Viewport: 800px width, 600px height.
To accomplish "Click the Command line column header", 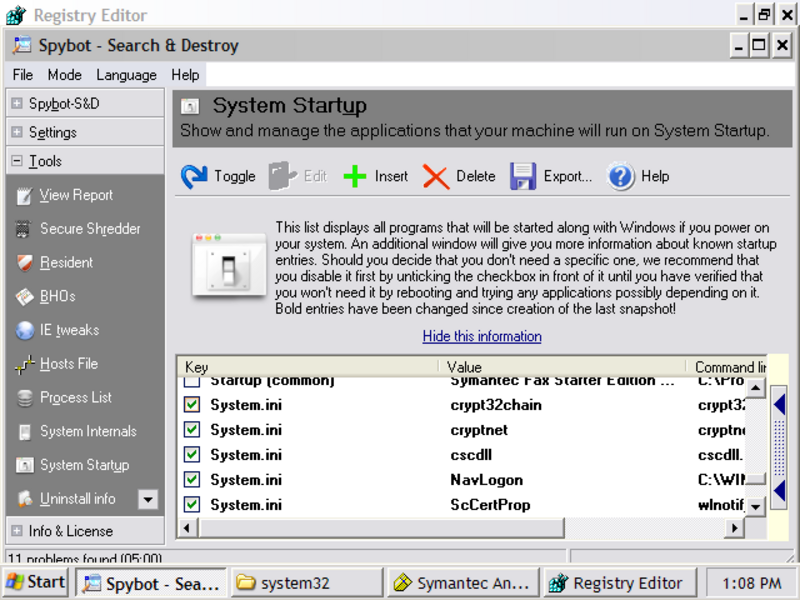I will click(727, 367).
